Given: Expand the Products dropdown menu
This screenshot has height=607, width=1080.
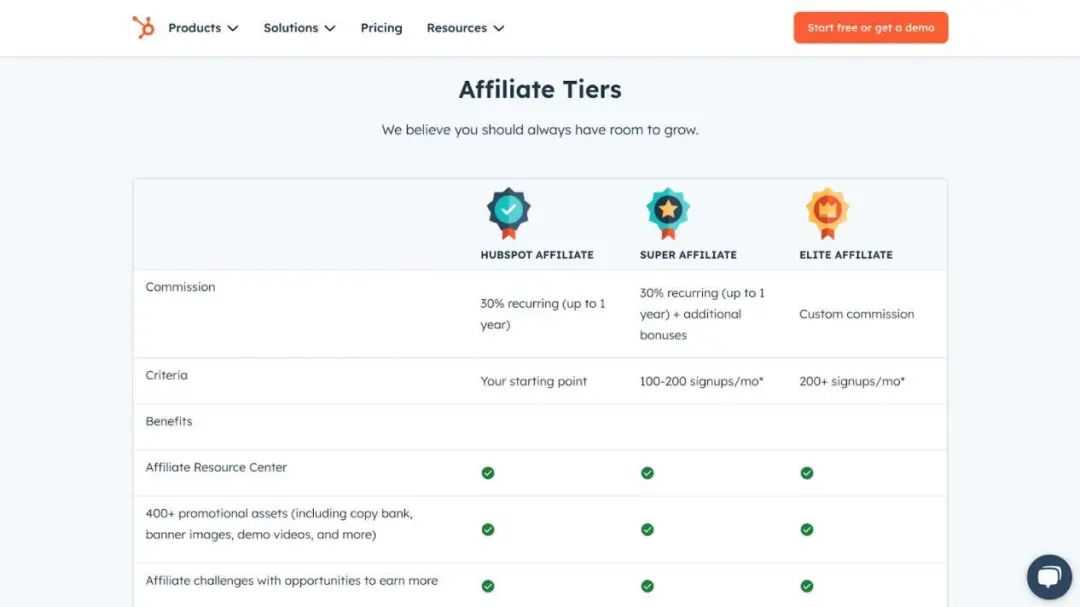Looking at the screenshot, I should tap(203, 28).
